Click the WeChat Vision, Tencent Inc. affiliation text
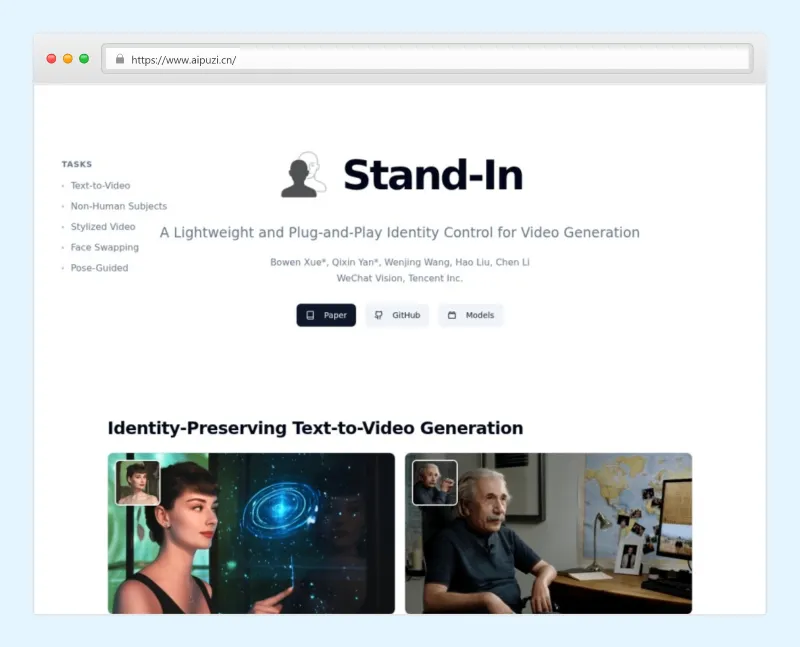This screenshot has width=800, height=647. pyautogui.click(x=400, y=278)
